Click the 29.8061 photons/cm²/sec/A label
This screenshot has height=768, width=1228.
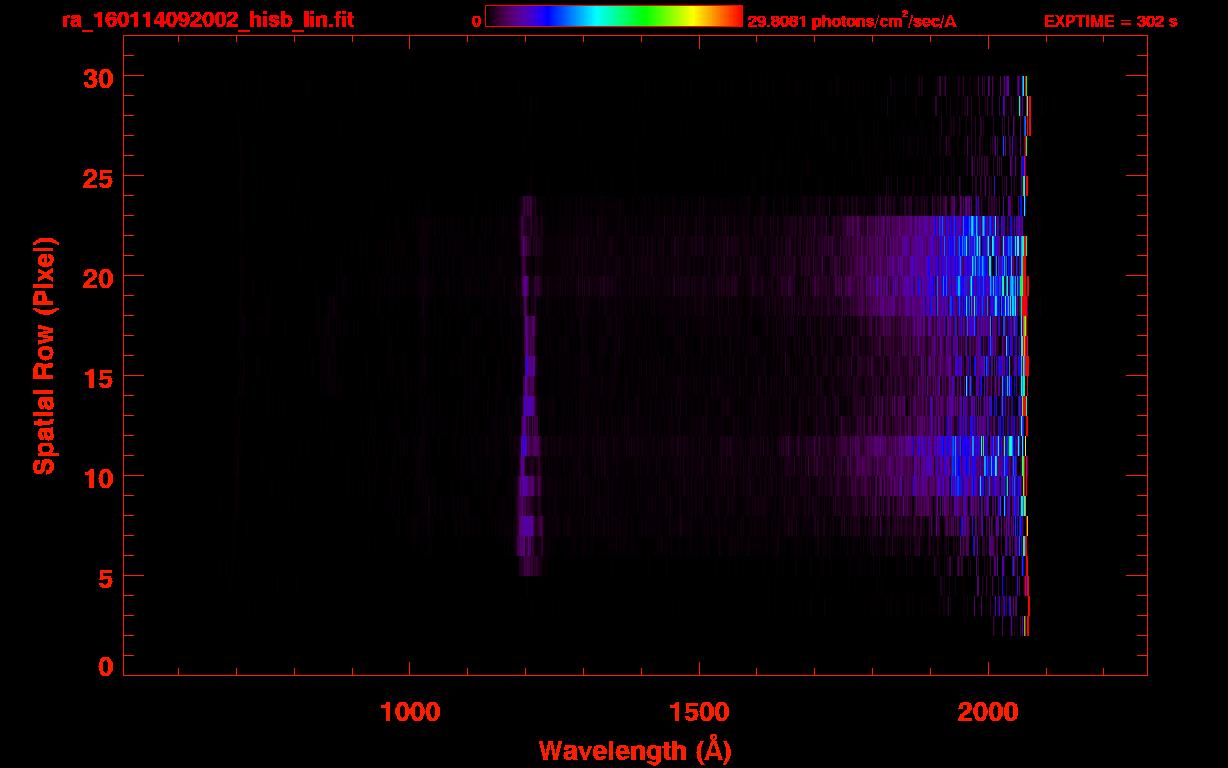[852, 21]
